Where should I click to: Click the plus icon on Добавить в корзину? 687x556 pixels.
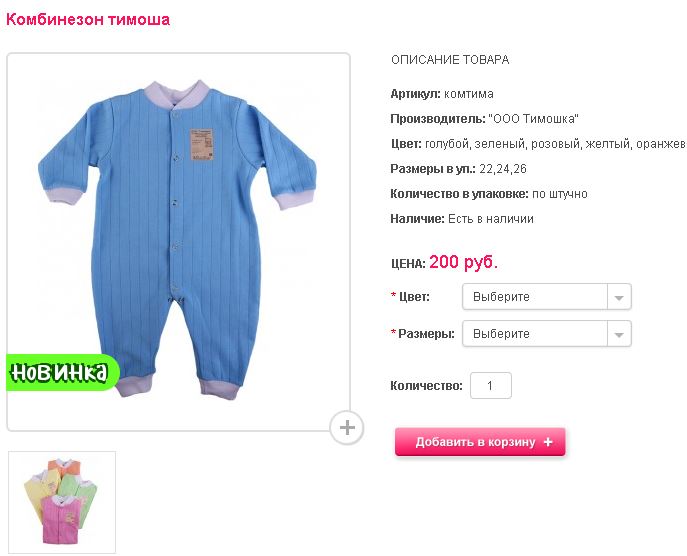(548, 442)
